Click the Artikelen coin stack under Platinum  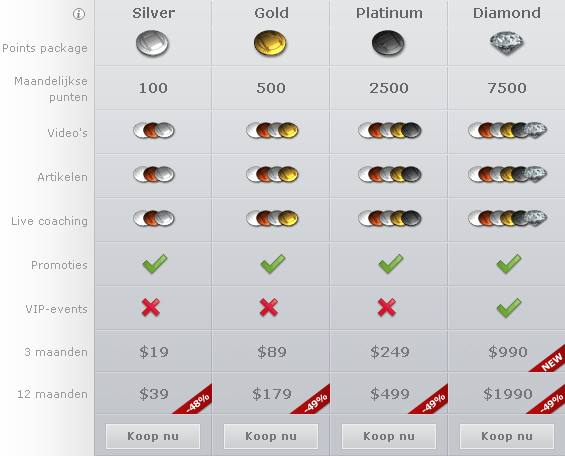(x=390, y=174)
